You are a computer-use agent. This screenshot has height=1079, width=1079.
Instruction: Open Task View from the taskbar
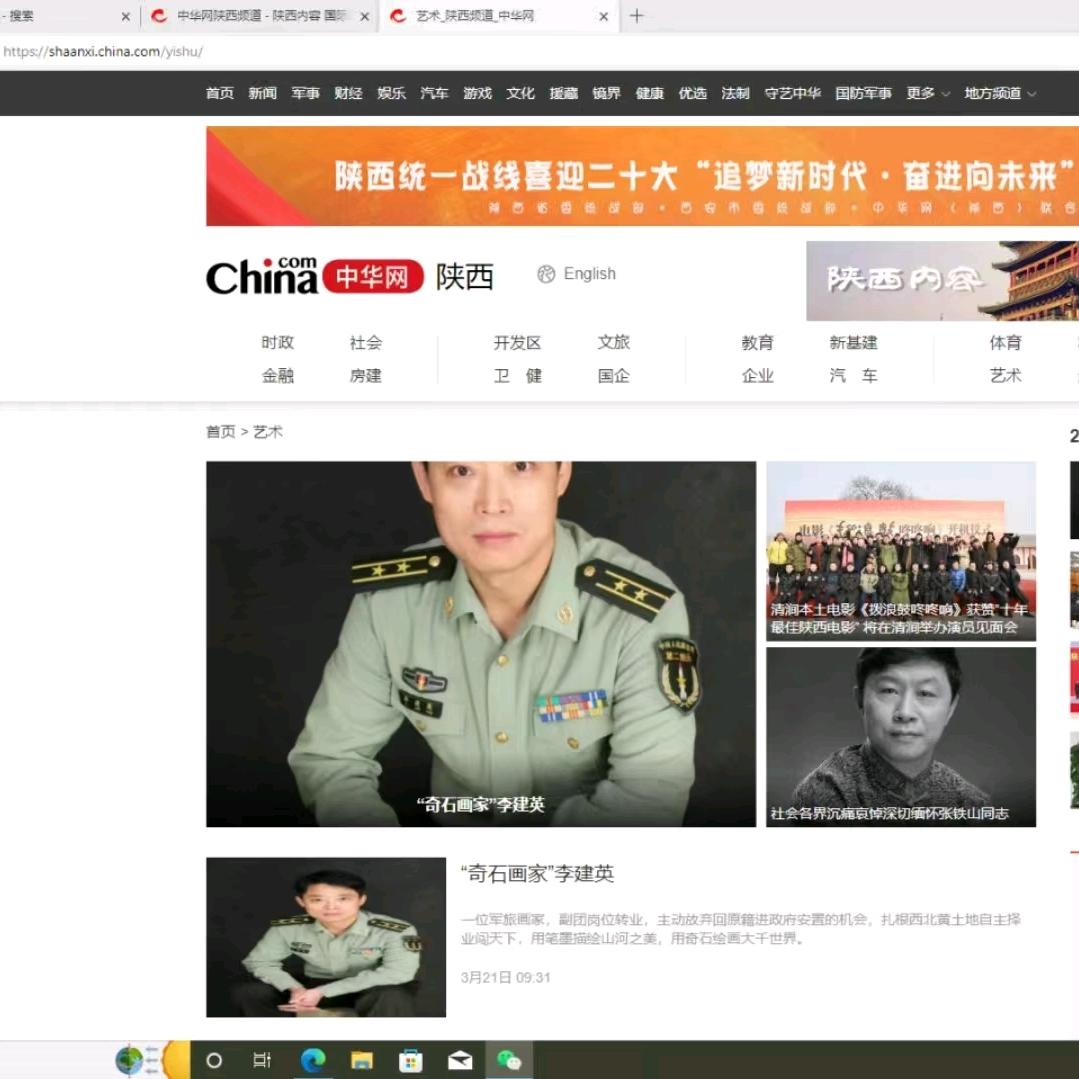(x=262, y=1061)
